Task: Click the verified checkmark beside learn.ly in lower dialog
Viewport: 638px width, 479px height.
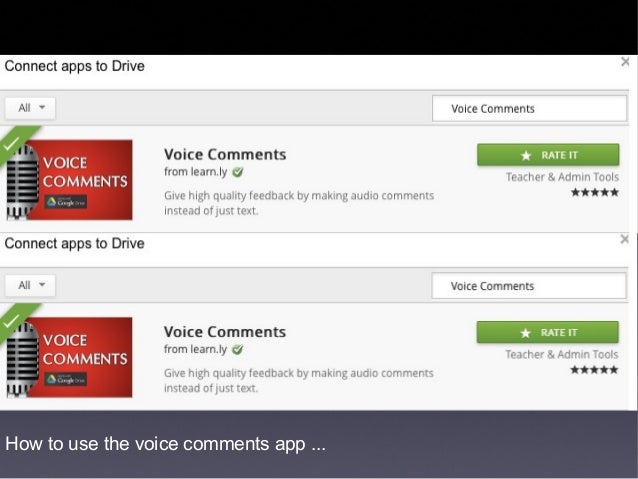Action: point(238,350)
